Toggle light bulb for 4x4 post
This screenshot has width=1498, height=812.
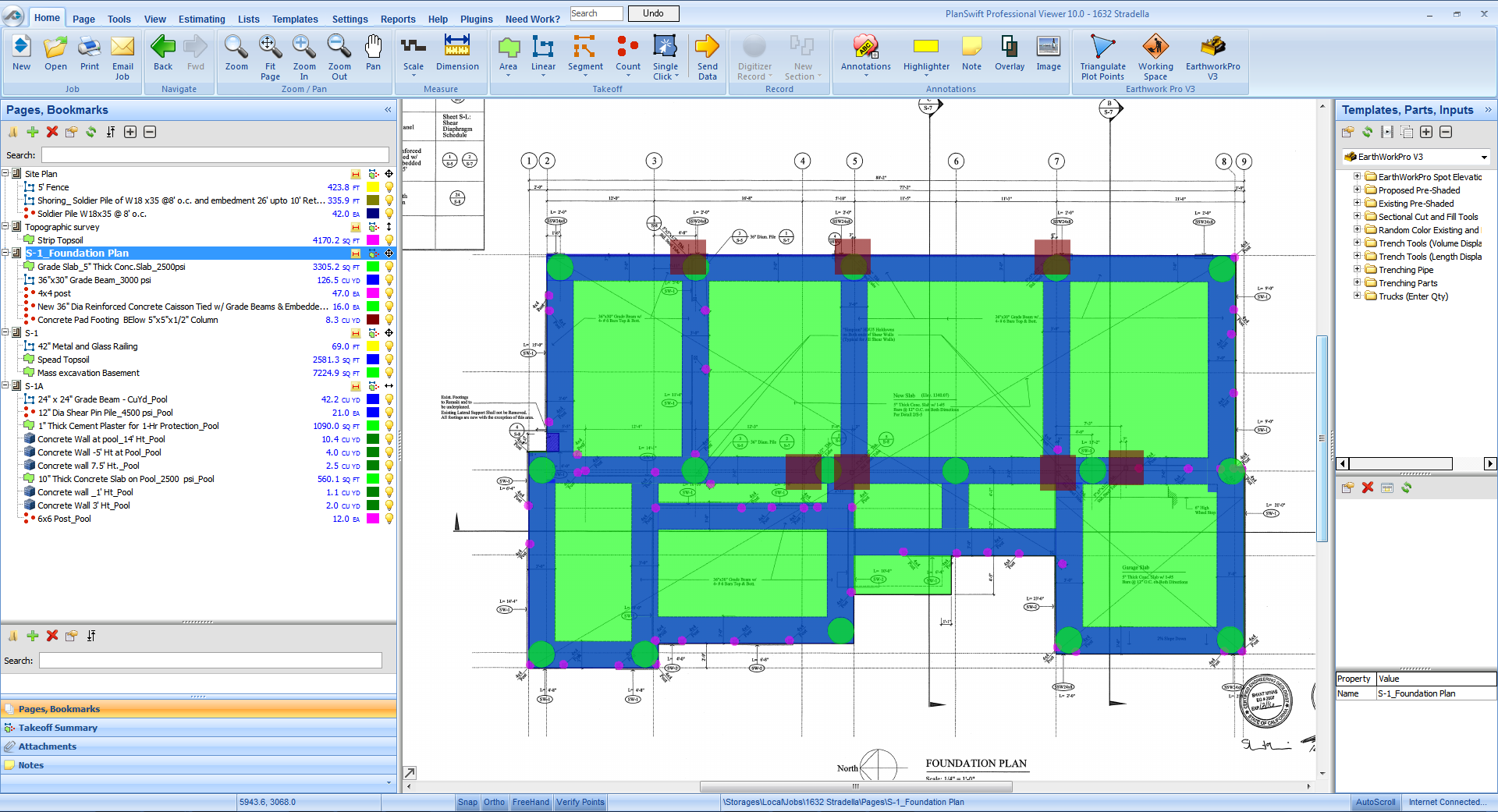tap(389, 293)
